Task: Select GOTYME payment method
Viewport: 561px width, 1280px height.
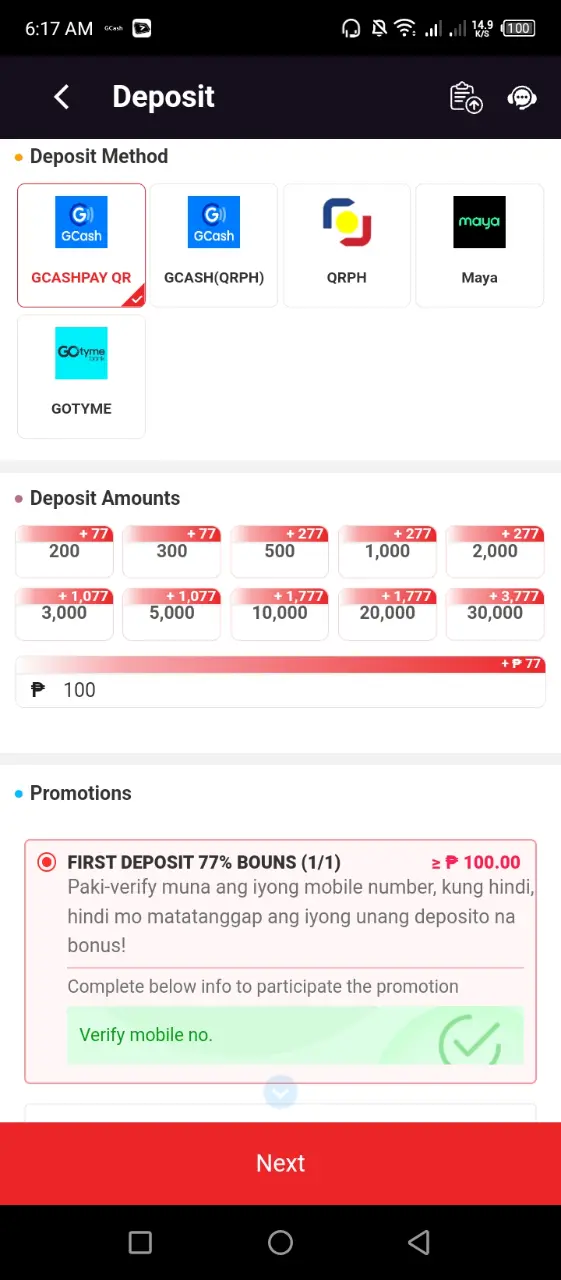Action: point(81,376)
